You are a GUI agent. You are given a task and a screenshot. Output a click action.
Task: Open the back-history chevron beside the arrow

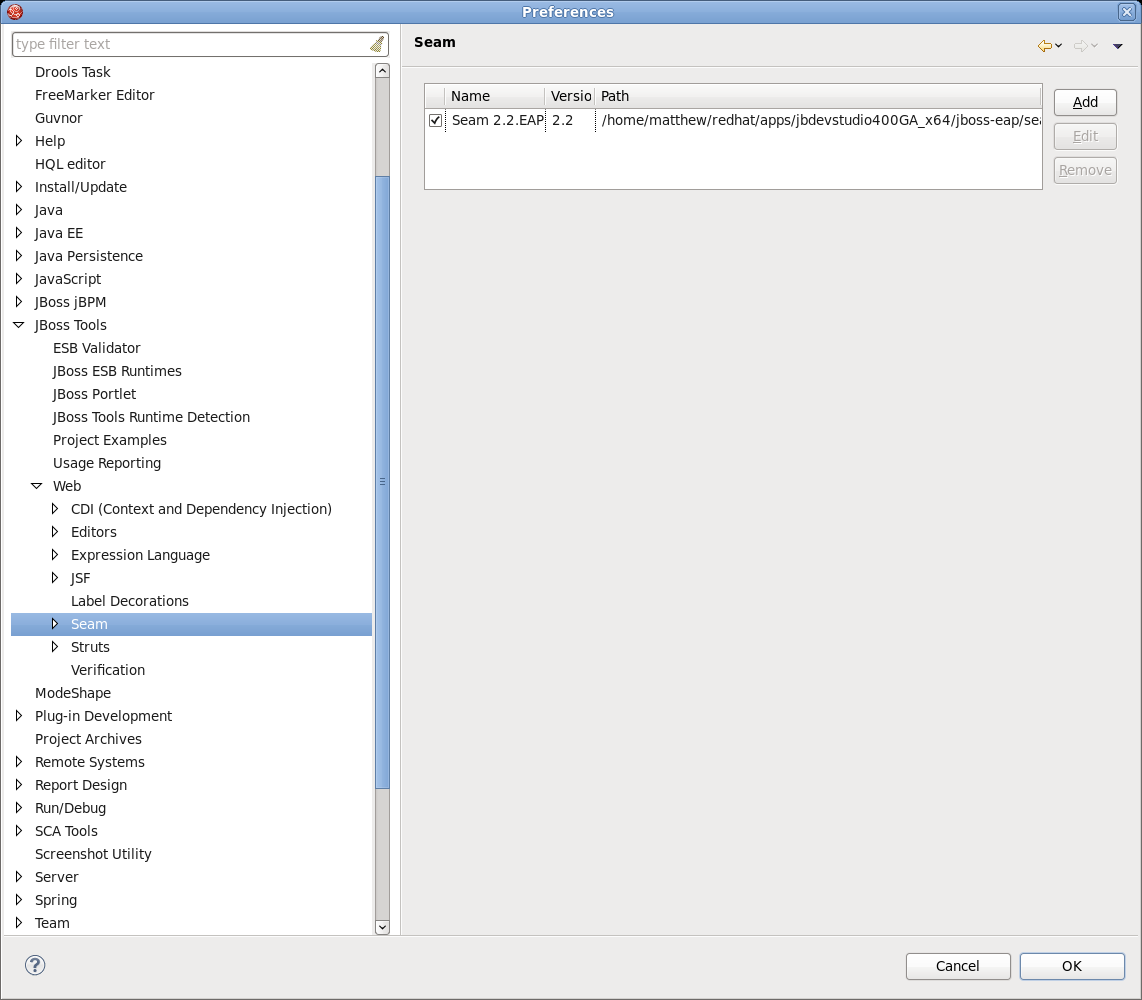[x=1057, y=46]
